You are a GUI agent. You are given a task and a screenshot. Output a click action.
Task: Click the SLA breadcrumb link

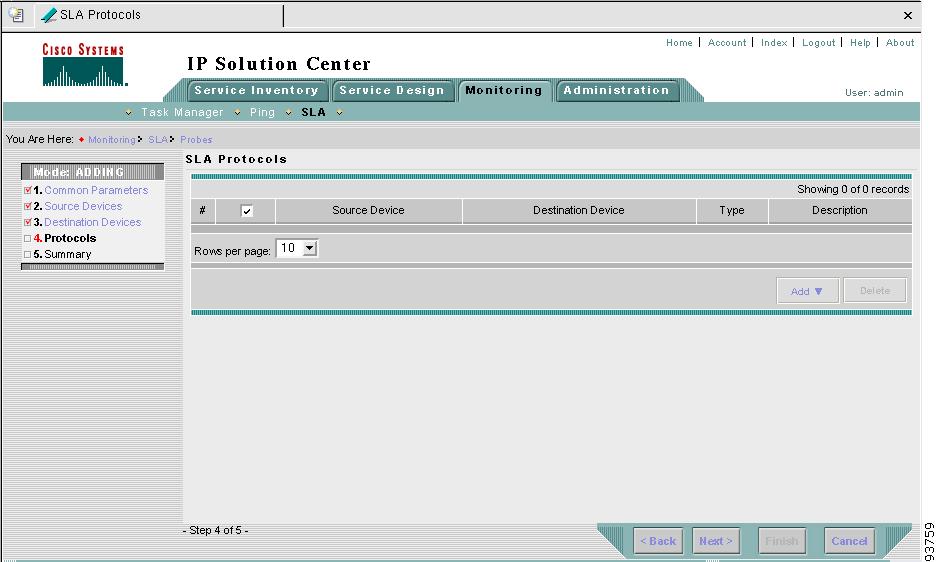[158, 139]
